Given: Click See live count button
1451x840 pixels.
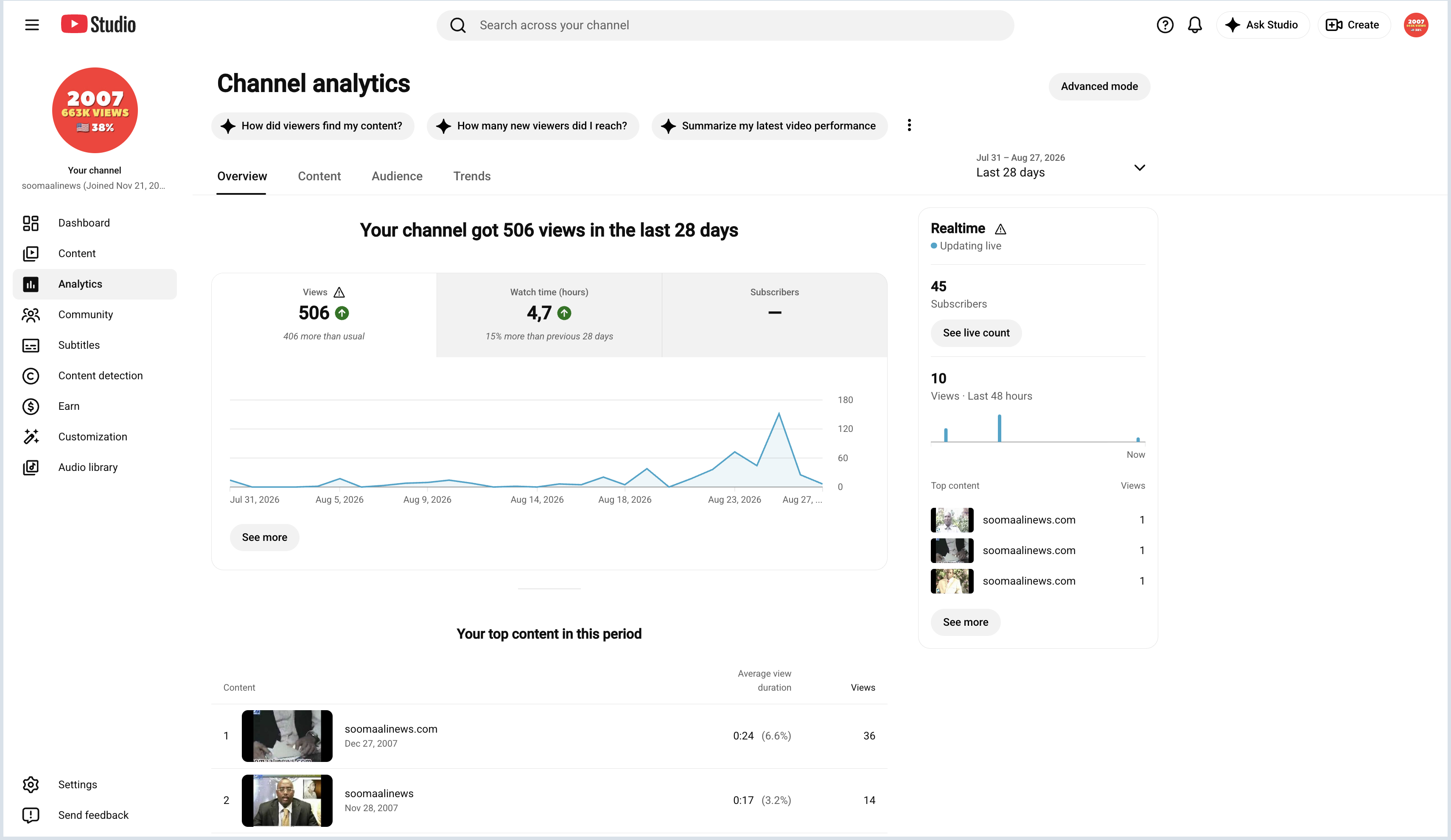Looking at the screenshot, I should coord(976,333).
